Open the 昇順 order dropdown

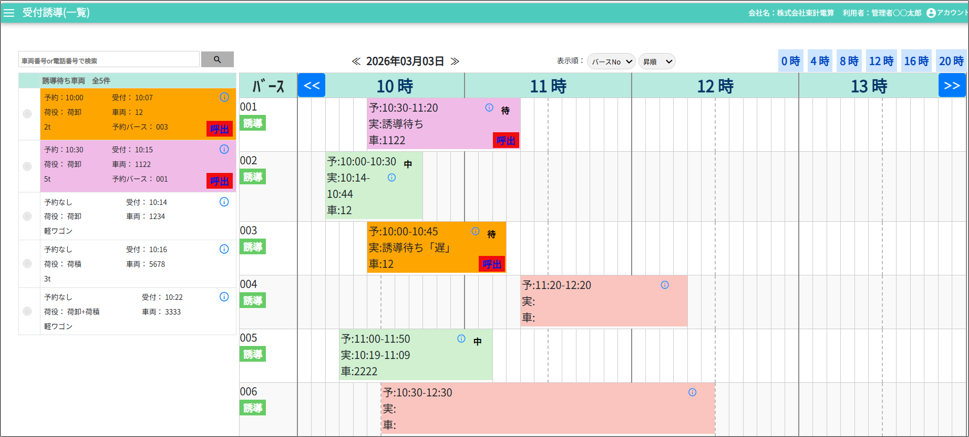[x=657, y=61]
